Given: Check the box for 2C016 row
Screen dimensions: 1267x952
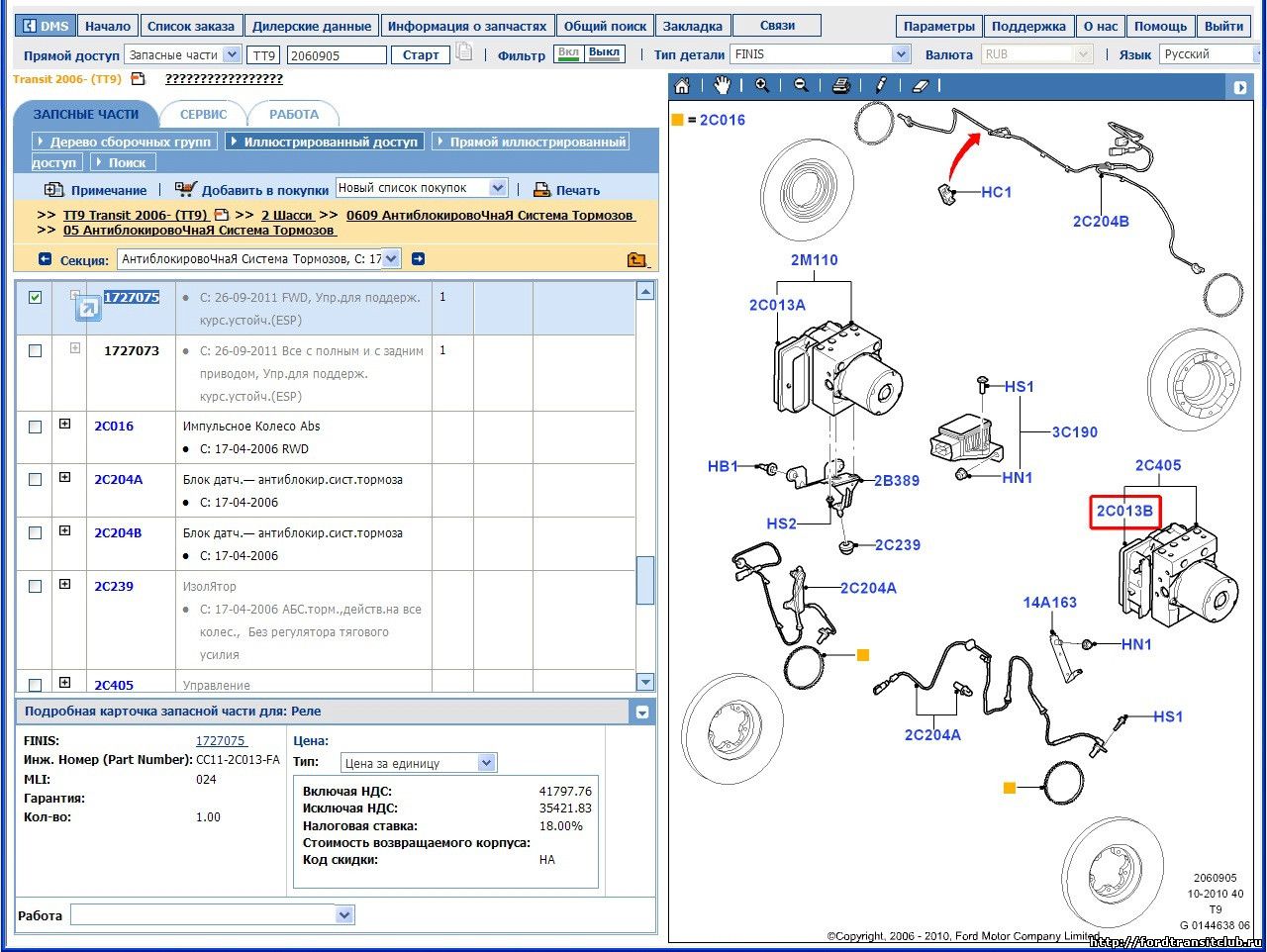Looking at the screenshot, I should pos(36,427).
